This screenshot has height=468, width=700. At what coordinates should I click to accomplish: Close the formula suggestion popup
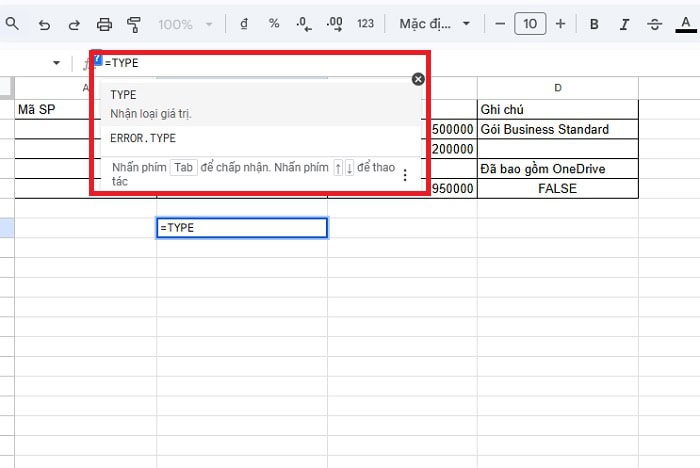point(418,79)
